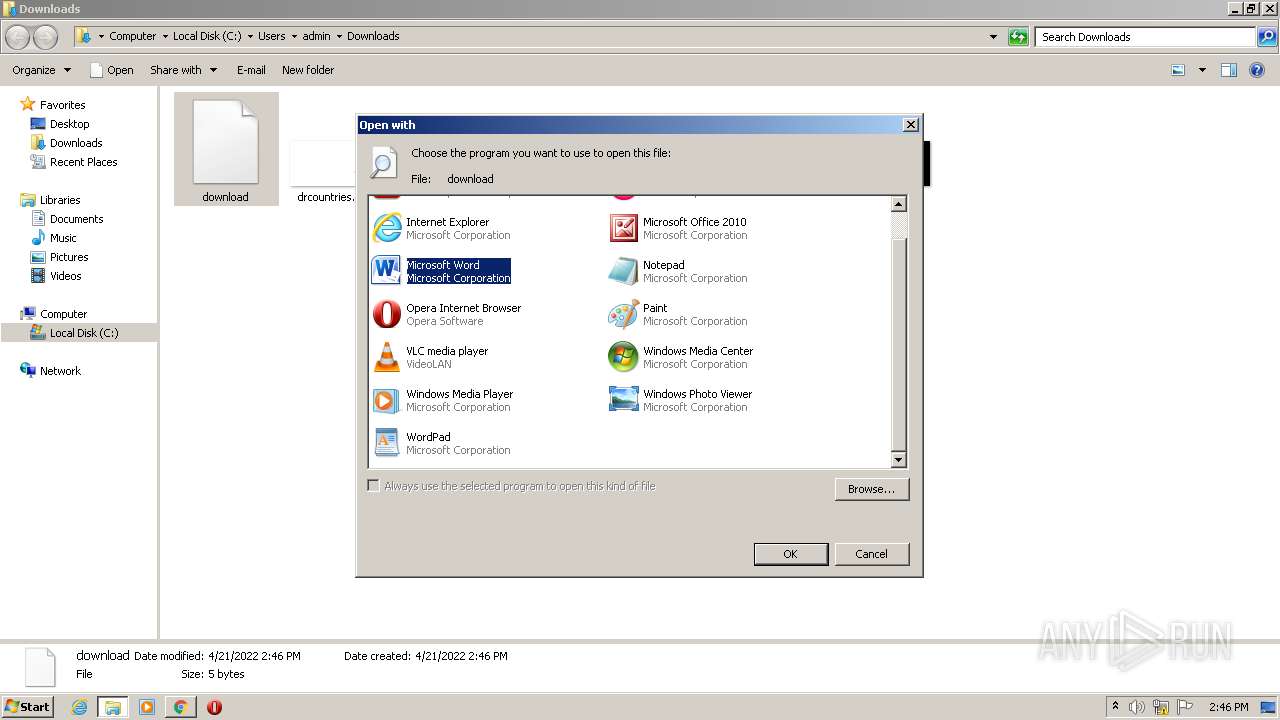Pick the VLC media player cone icon

pos(386,357)
